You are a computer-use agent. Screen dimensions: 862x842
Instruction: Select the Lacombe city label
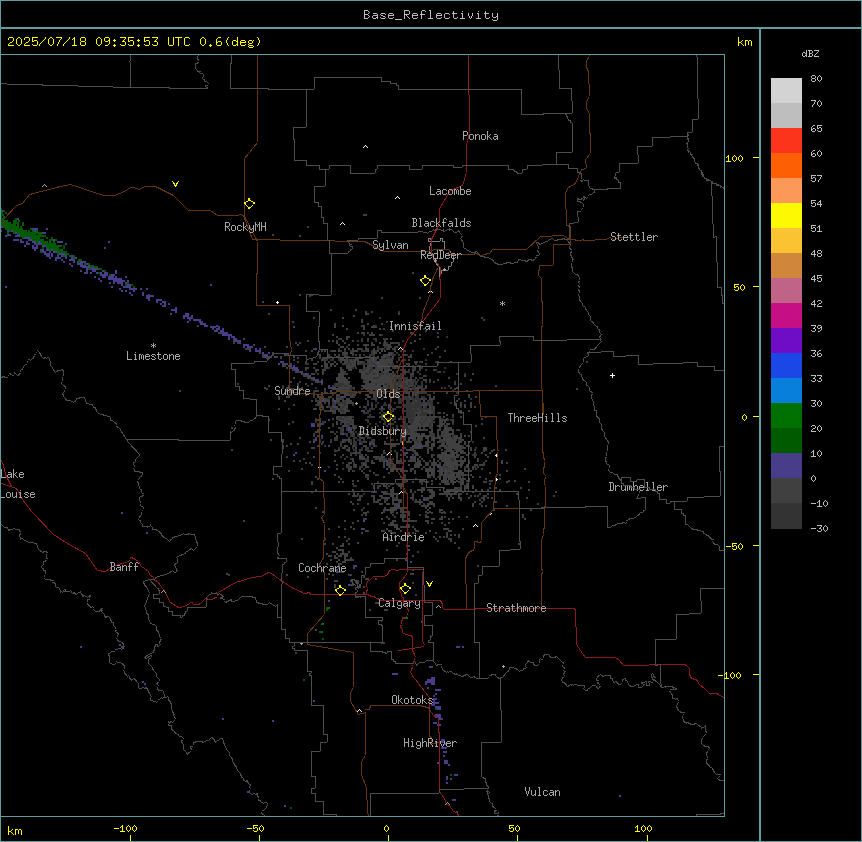(x=450, y=191)
